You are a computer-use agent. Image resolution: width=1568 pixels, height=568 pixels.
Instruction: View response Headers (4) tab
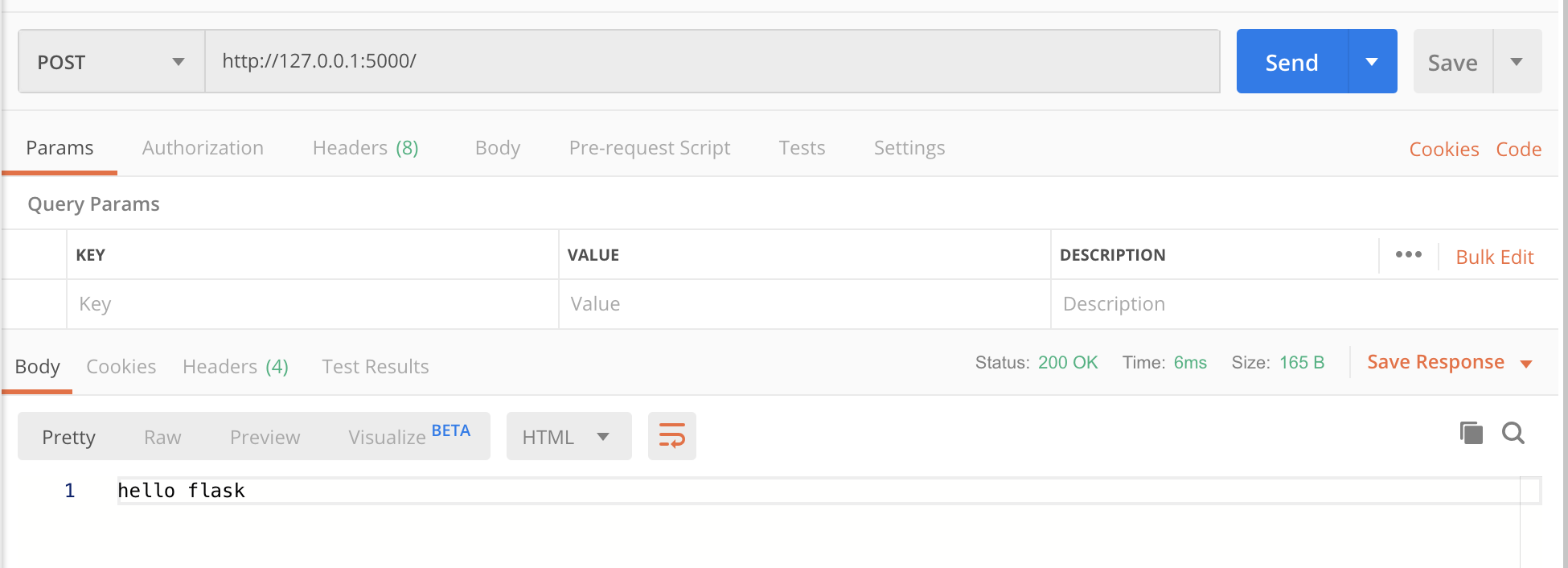(x=236, y=366)
